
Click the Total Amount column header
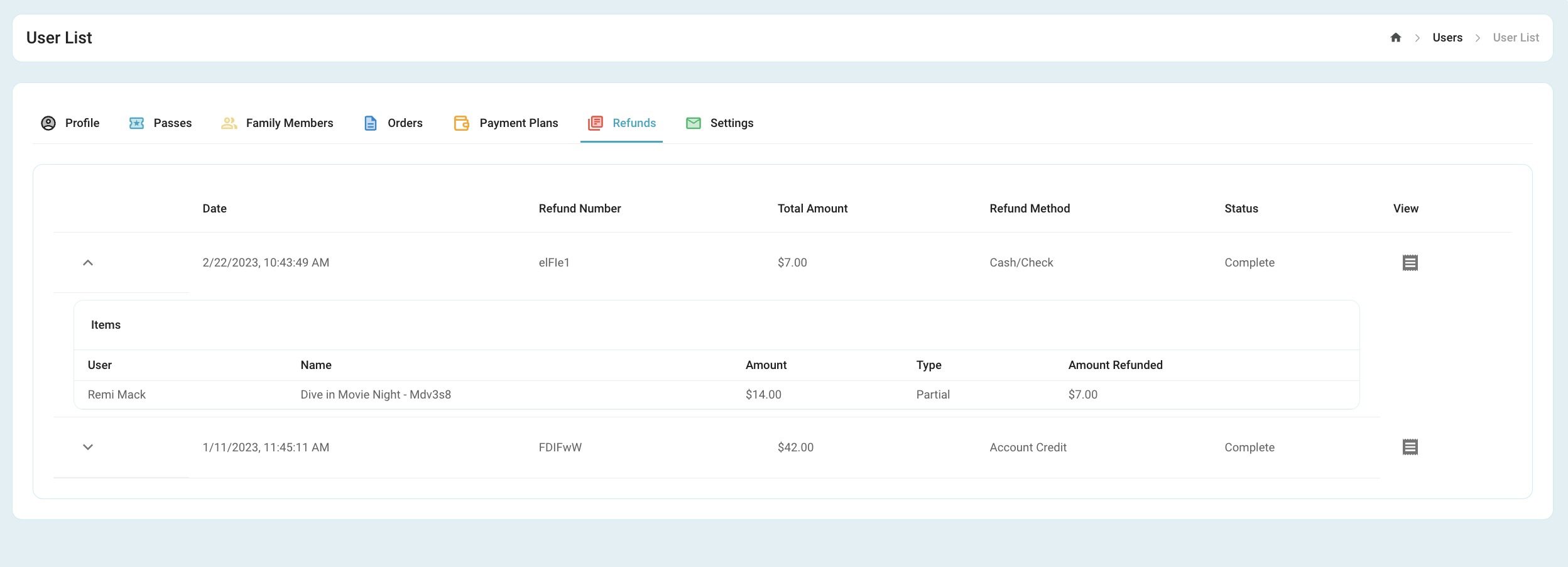(812, 209)
